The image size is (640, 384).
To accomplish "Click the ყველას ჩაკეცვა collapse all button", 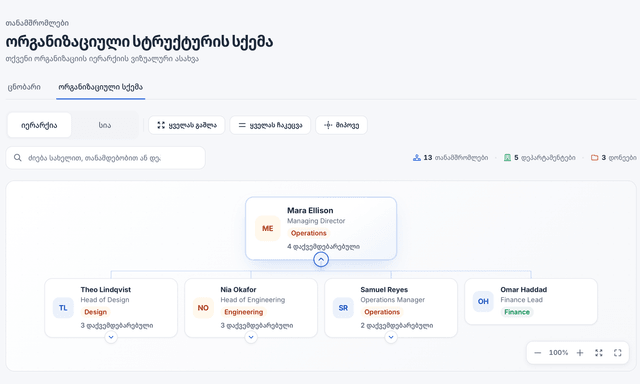I will (270, 125).
